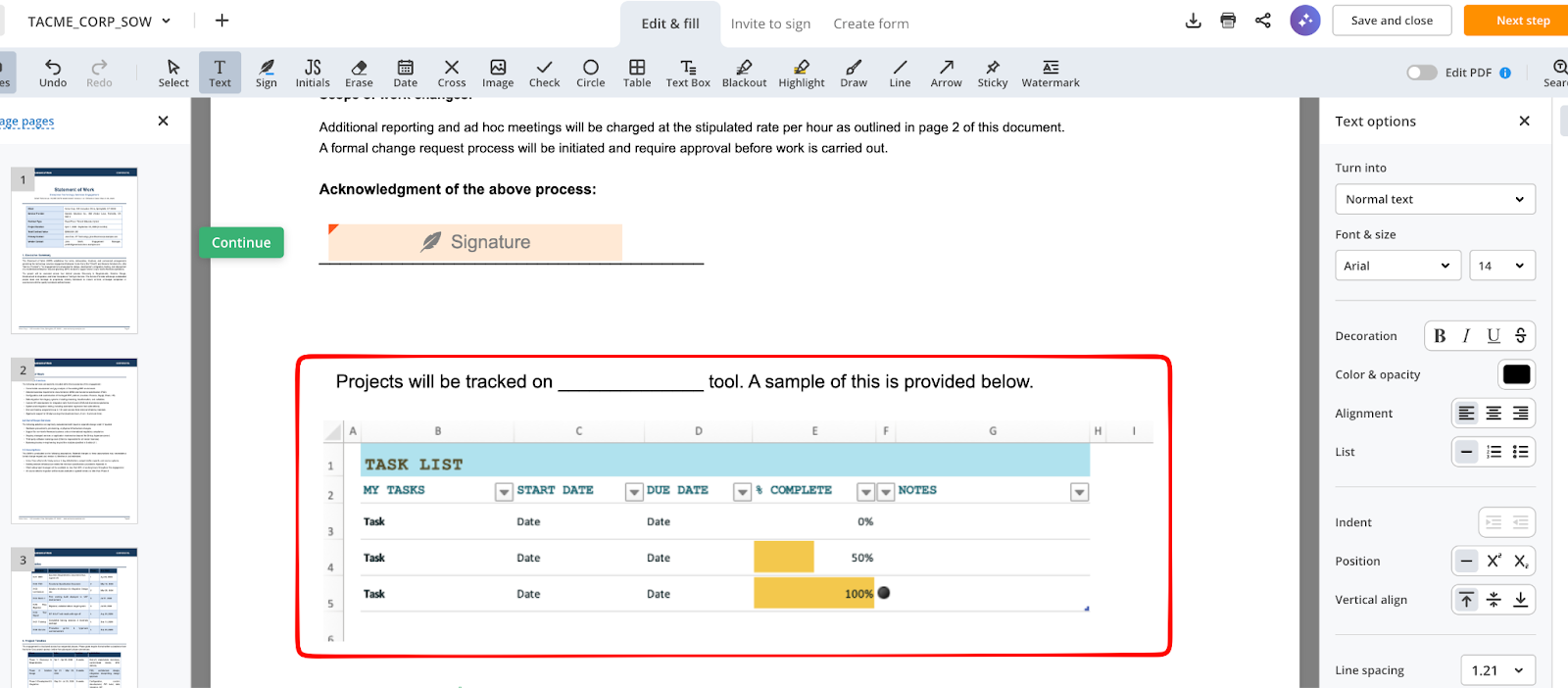Choose the Highlight tool
The width and height of the screenshot is (1568, 688).
coord(801,73)
